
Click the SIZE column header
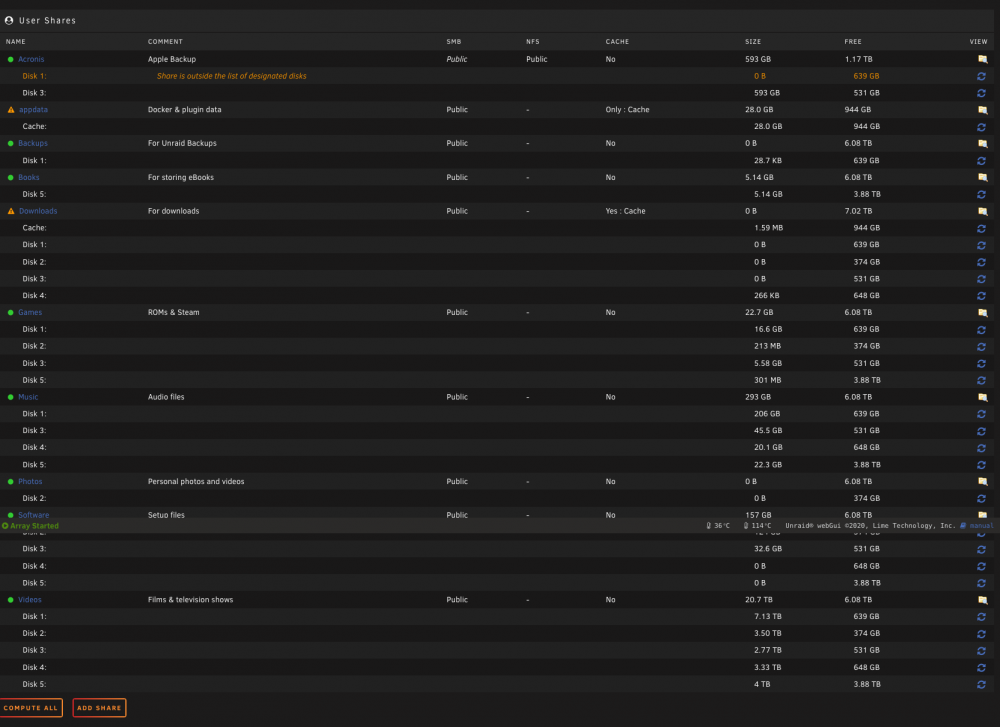click(x=753, y=41)
